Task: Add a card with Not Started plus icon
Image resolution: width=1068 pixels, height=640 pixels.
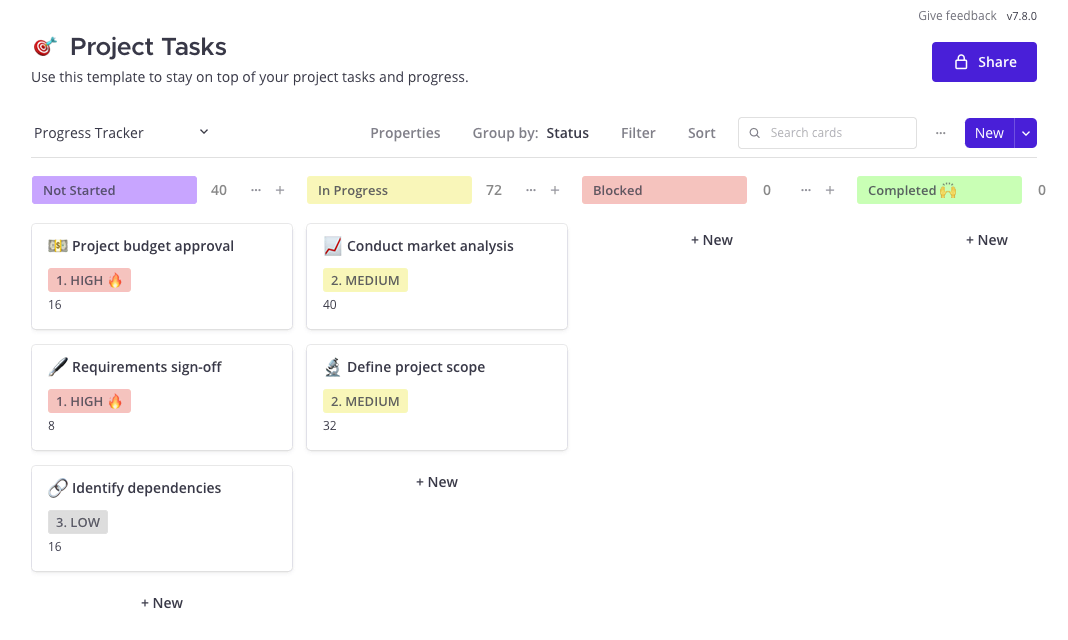Action: [280, 190]
